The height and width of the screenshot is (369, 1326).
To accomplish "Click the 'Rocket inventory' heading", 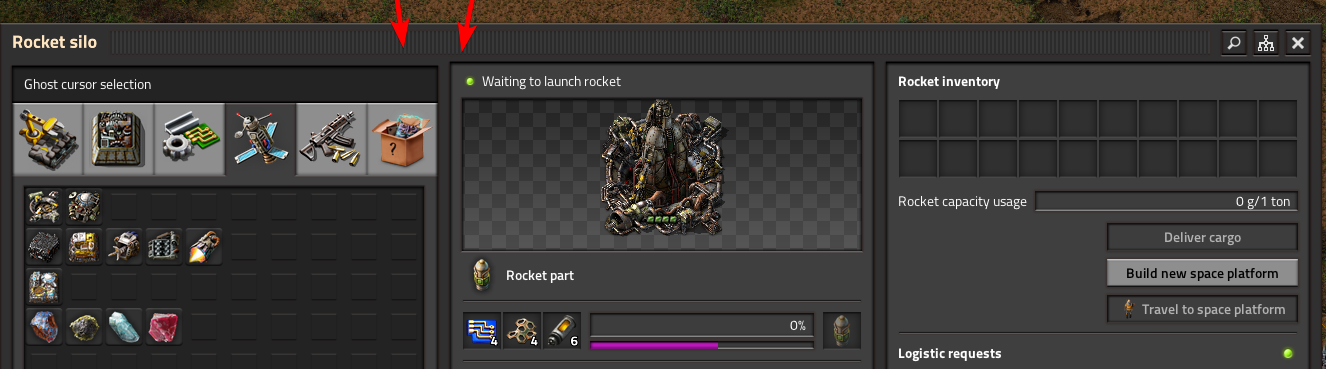I will (948, 81).
